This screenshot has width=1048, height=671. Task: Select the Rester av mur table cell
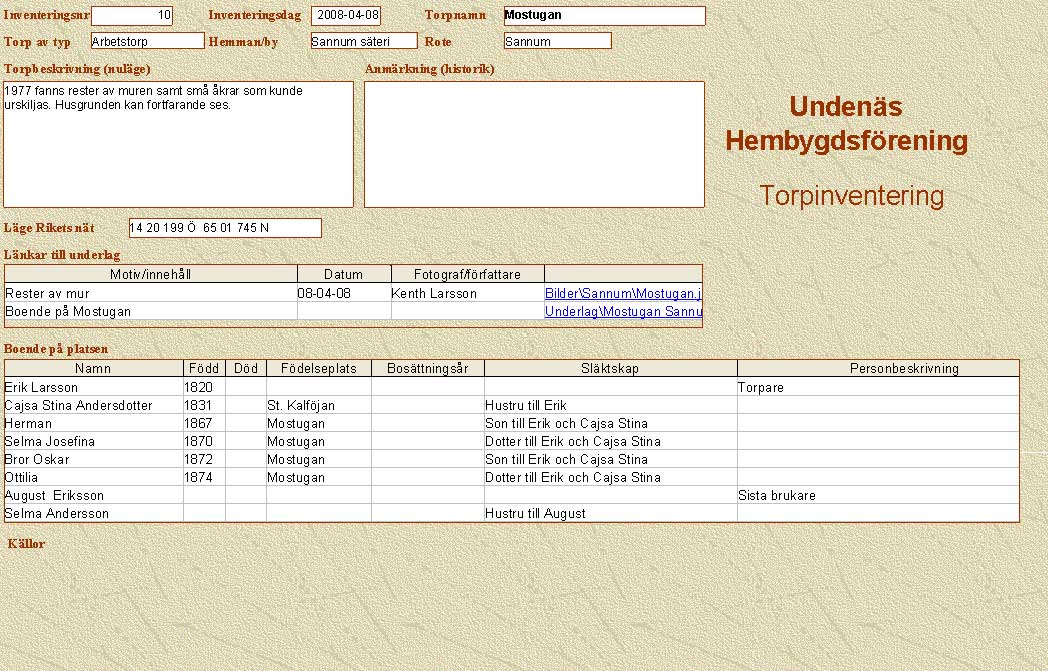[150, 294]
